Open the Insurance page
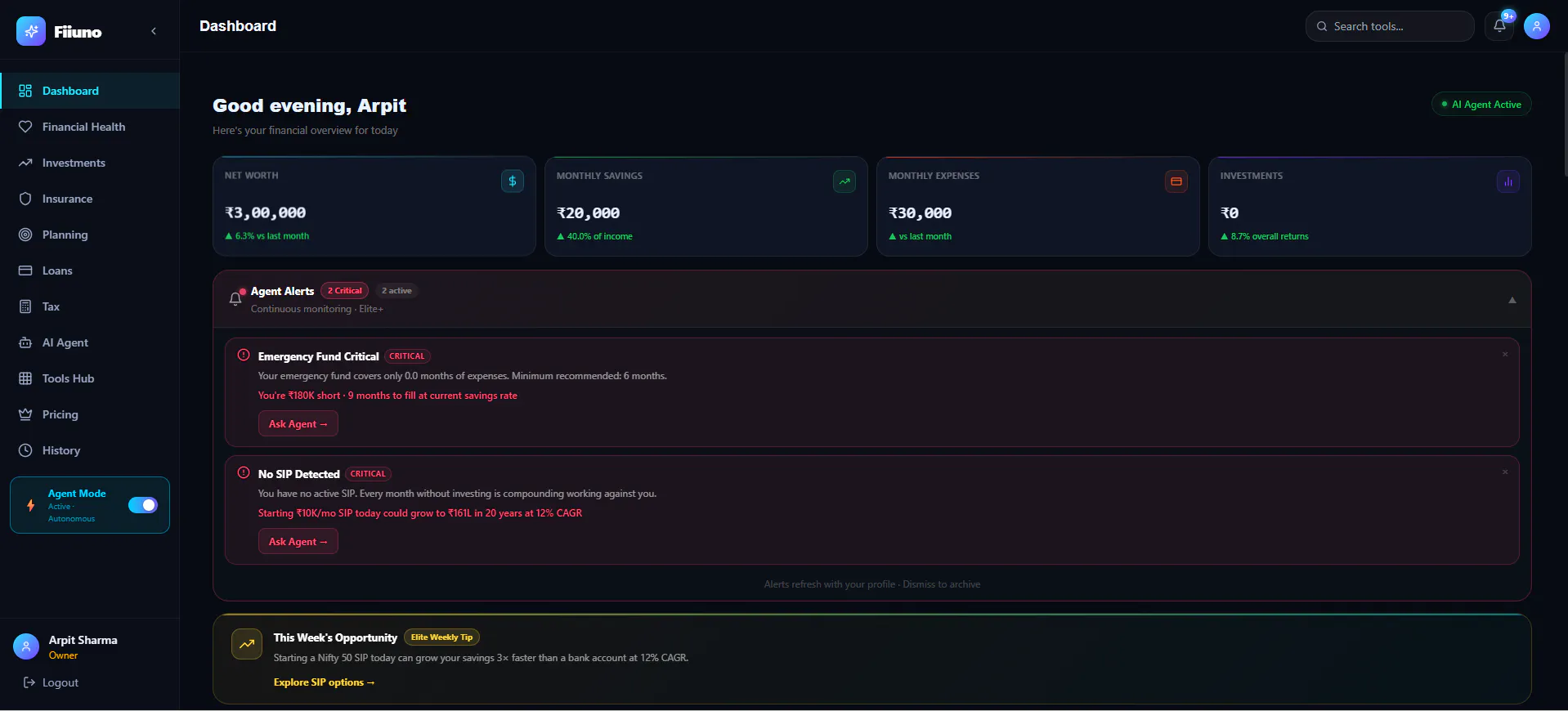The width and height of the screenshot is (1568, 711). coord(90,199)
